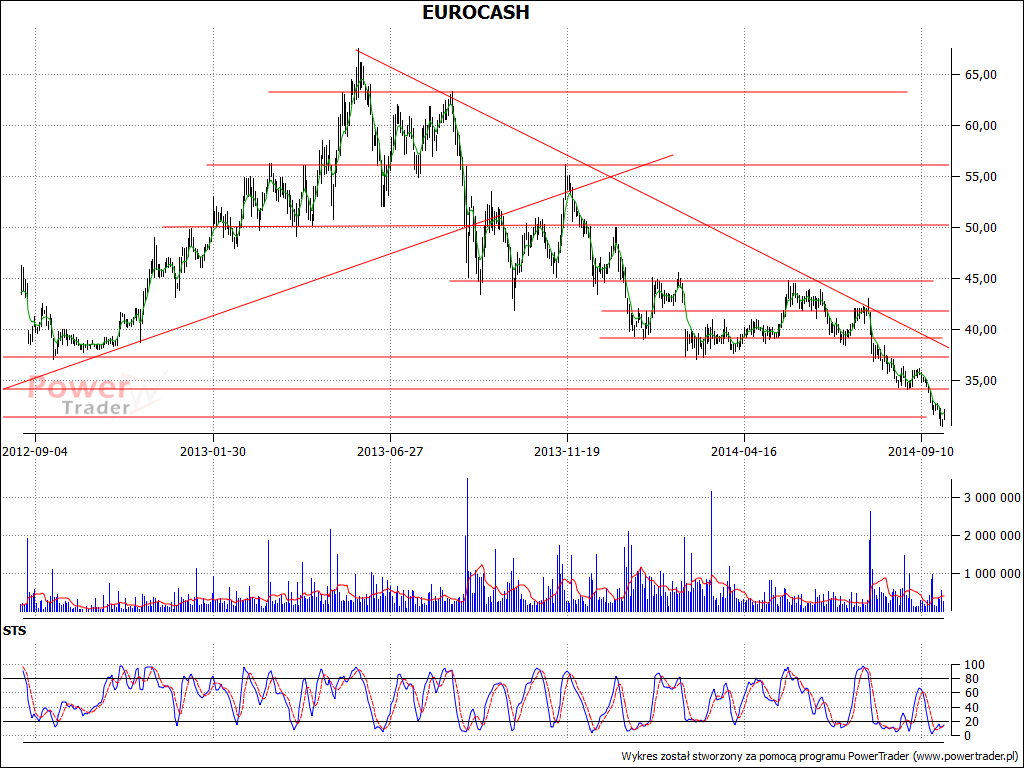This screenshot has width=1024, height=768.
Task: Click the 1 000 000 volume axis label
Action: [992, 574]
